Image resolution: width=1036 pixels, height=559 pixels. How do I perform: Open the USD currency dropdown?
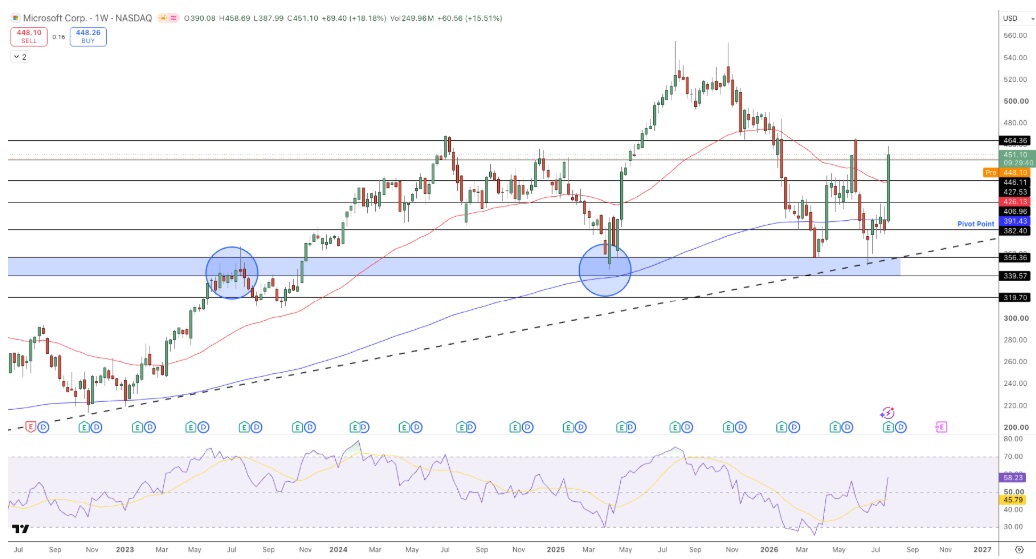tap(1018, 18)
